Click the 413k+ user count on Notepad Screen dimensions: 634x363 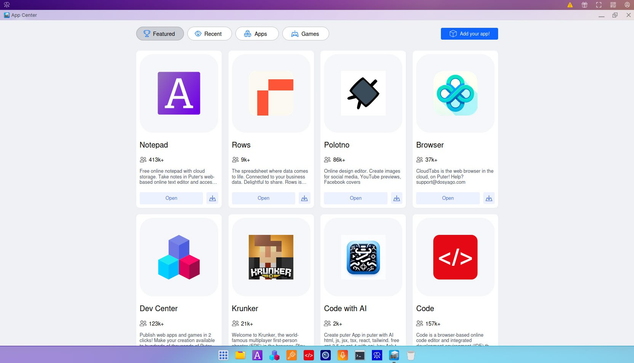[x=156, y=160]
